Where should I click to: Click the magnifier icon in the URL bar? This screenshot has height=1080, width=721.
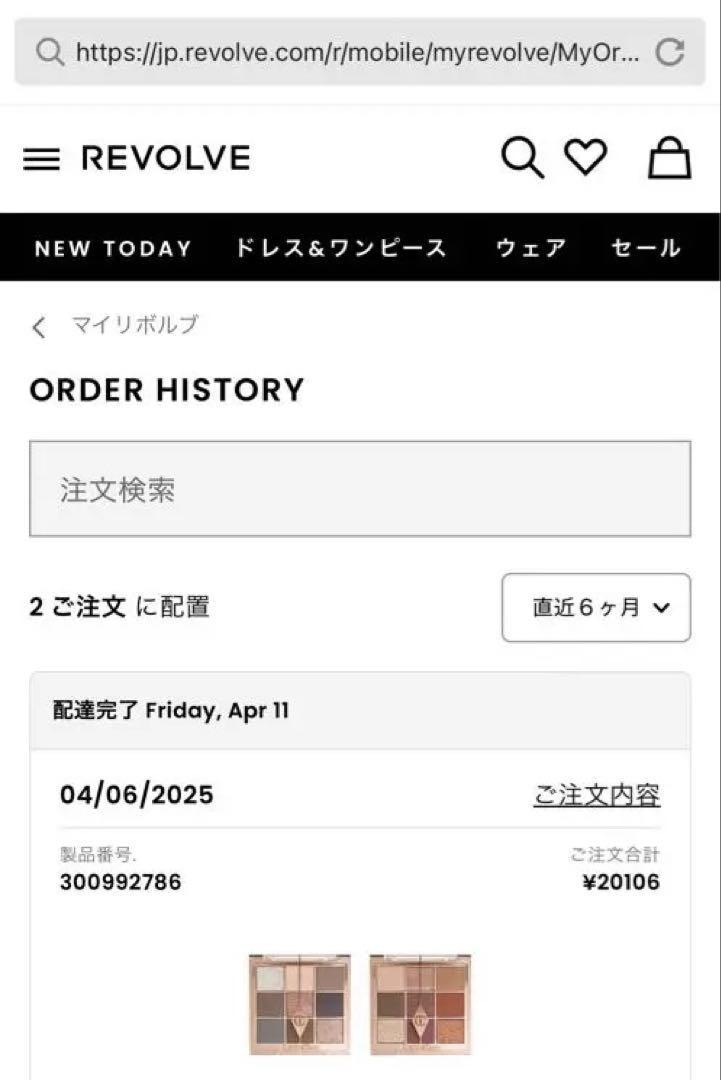pyautogui.click(x=50, y=52)
